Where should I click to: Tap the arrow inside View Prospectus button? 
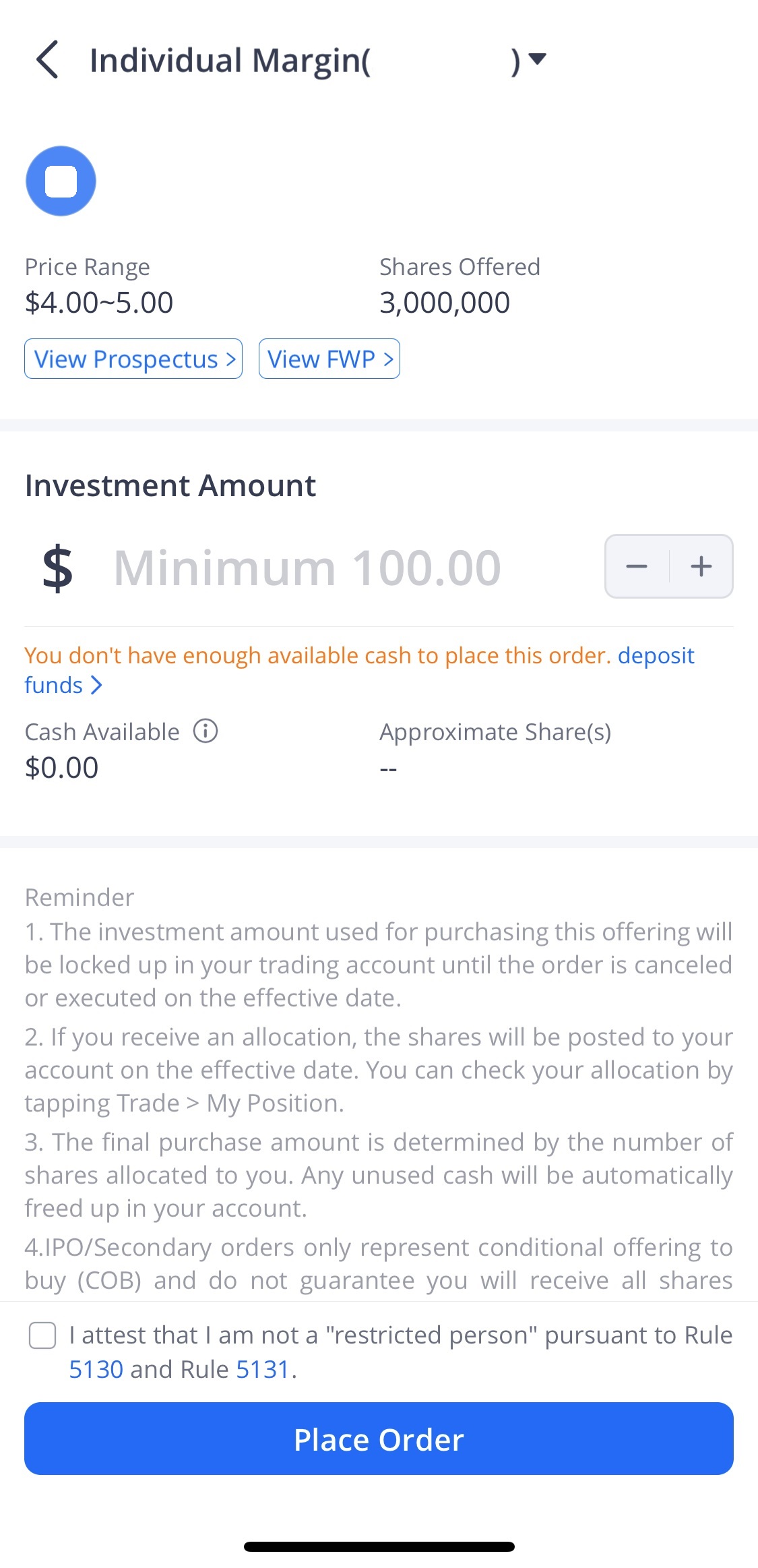coord(230,359)
